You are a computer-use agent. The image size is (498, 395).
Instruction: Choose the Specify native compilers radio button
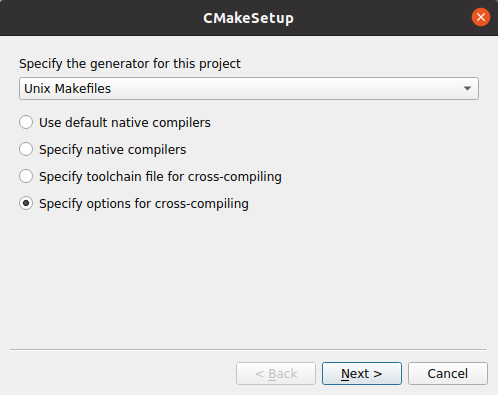point(26,149)
